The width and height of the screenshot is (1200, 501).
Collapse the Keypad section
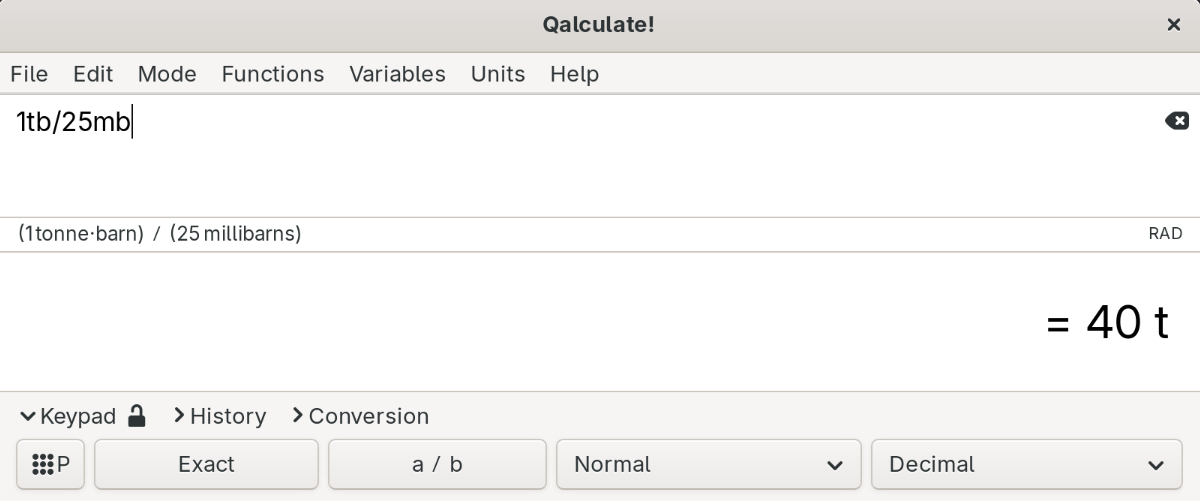pos(68,416)
